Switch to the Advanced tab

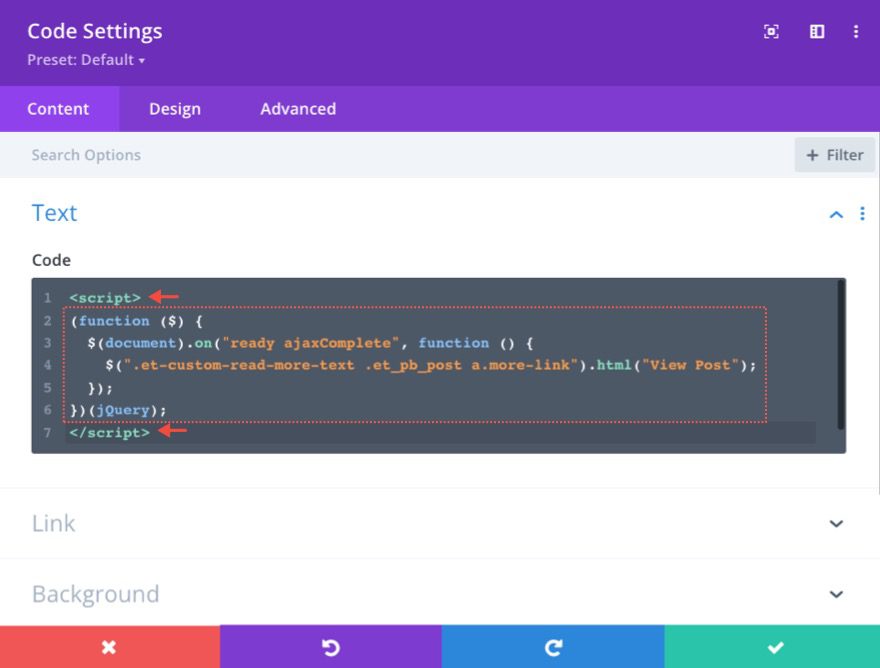pos(298,109)
